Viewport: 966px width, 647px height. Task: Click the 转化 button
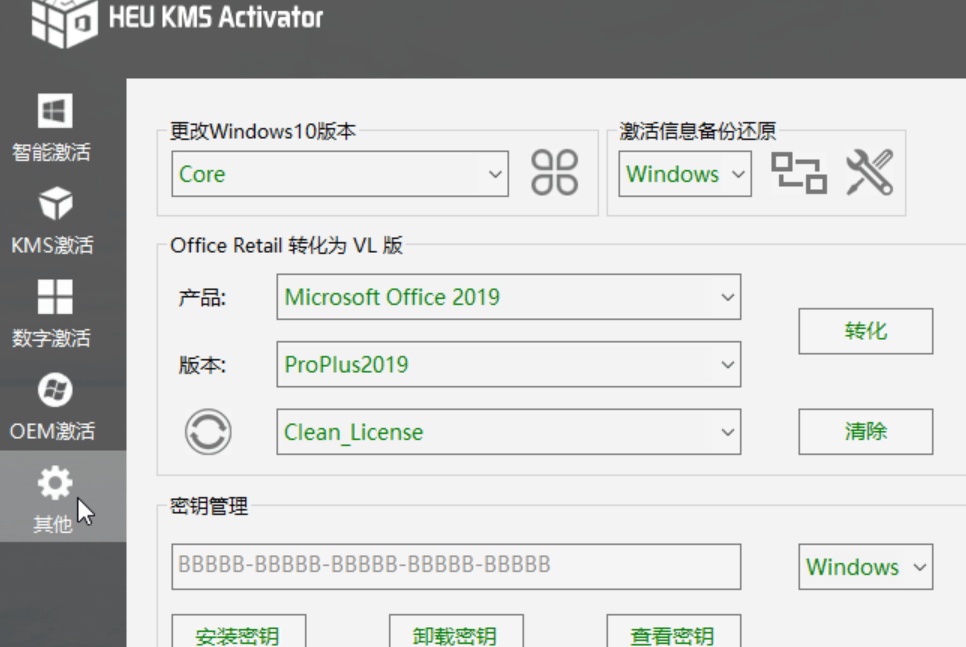[865, 331]
